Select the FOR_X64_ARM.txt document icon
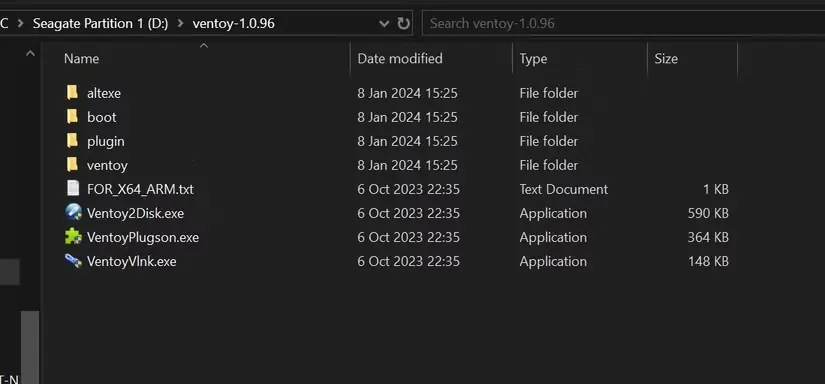Screen dimensions: 825x384 pyautogui.click(x=73, y=189)
